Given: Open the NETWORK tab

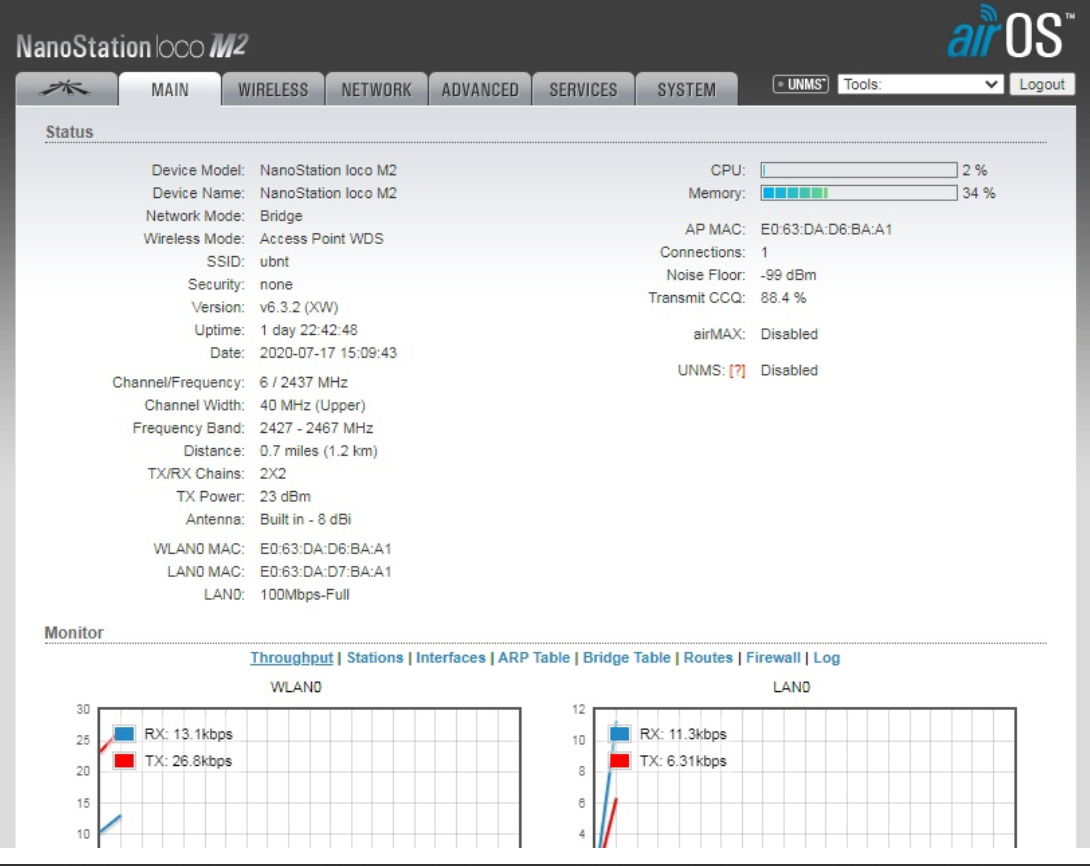Looking at the screenshot, I should [376, 89].
